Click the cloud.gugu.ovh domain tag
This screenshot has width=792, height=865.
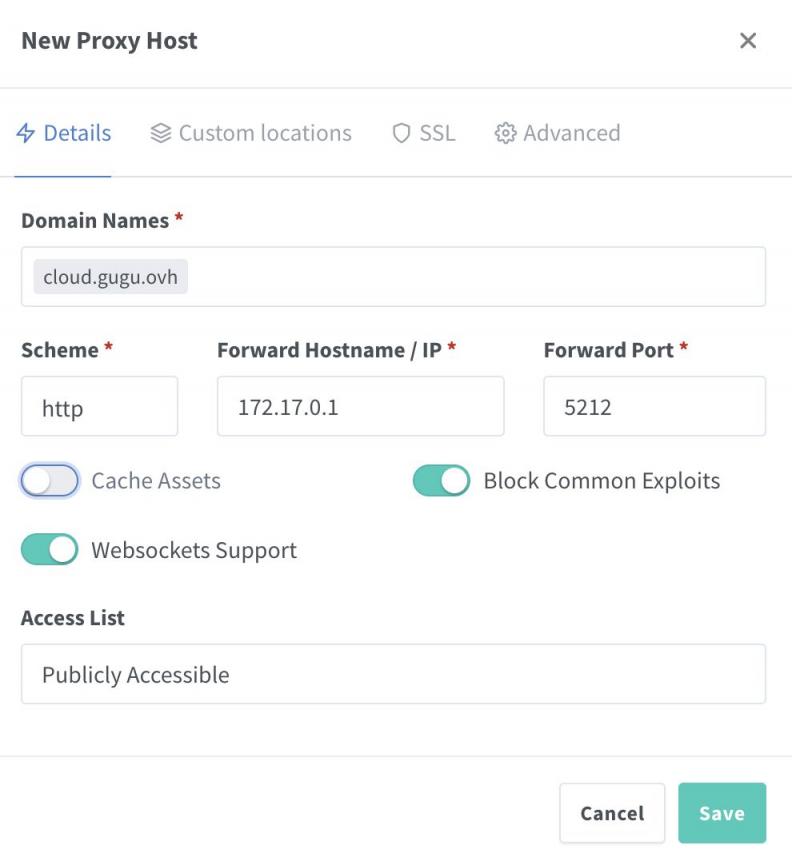tap(110, 277)
